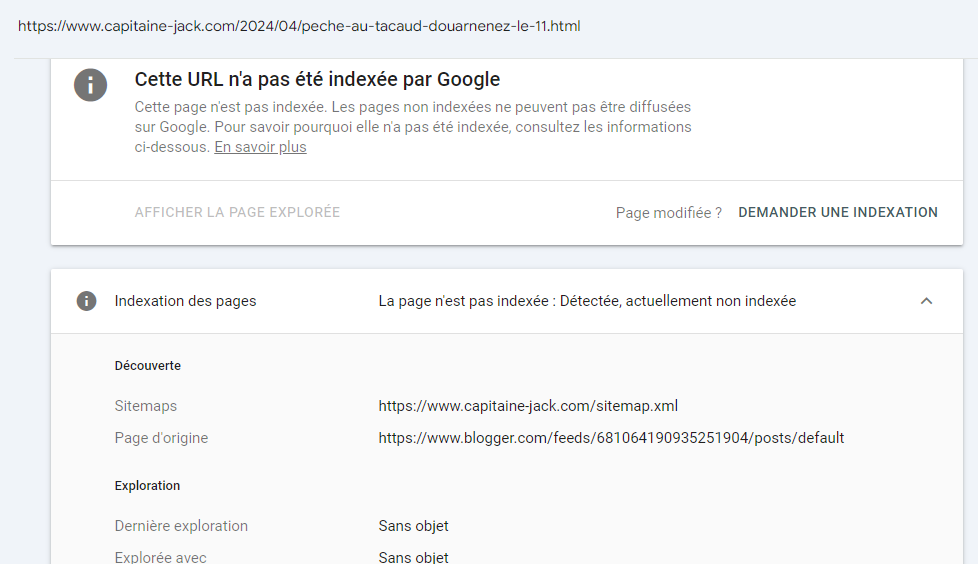Click the Page d'origine field label
The width and height of the screenshot is (978, 564).
click(161, 438)
